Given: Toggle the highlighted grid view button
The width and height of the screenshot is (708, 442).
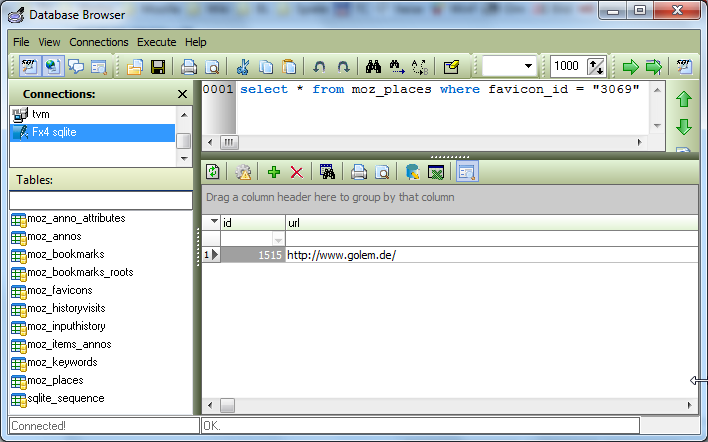Looking at the screenshot, I should 466,172.
